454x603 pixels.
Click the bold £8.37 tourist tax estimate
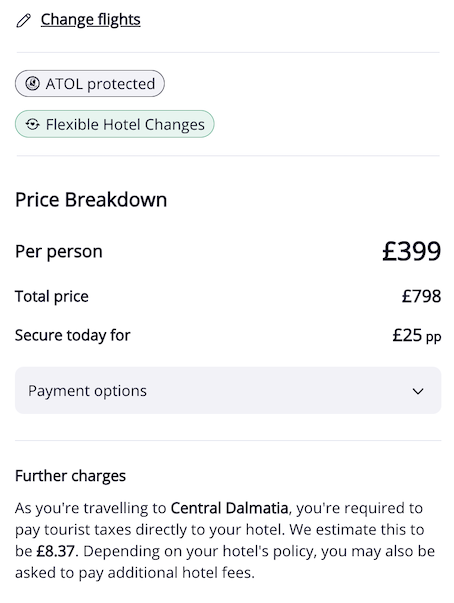(x=55, y=551)
